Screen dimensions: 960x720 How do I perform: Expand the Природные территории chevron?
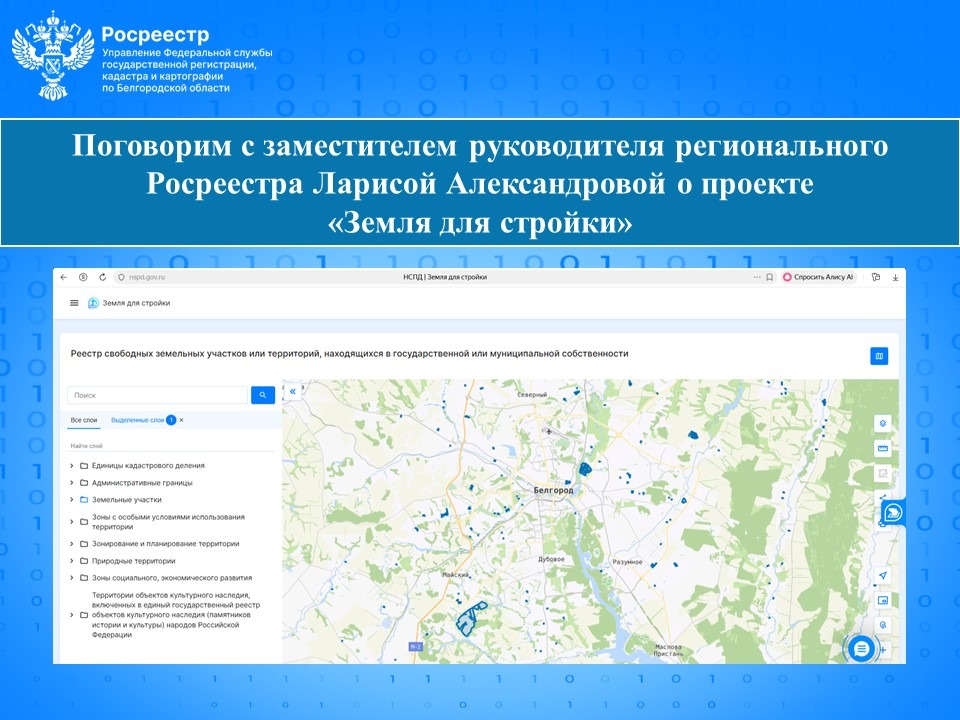click(x=72, y=561)
